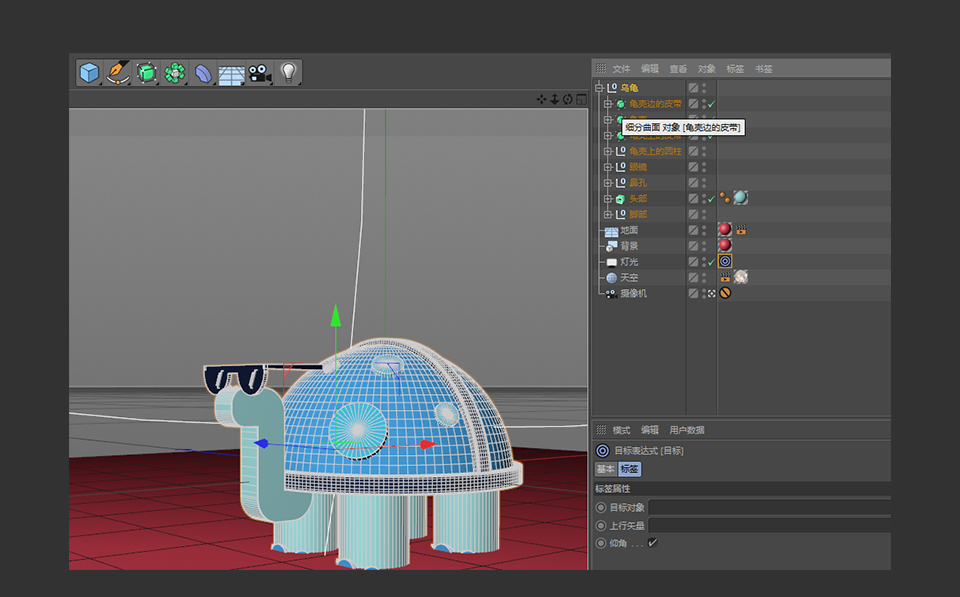Click the Light toolbar icon
960x597 pixels.
(289, 72)
